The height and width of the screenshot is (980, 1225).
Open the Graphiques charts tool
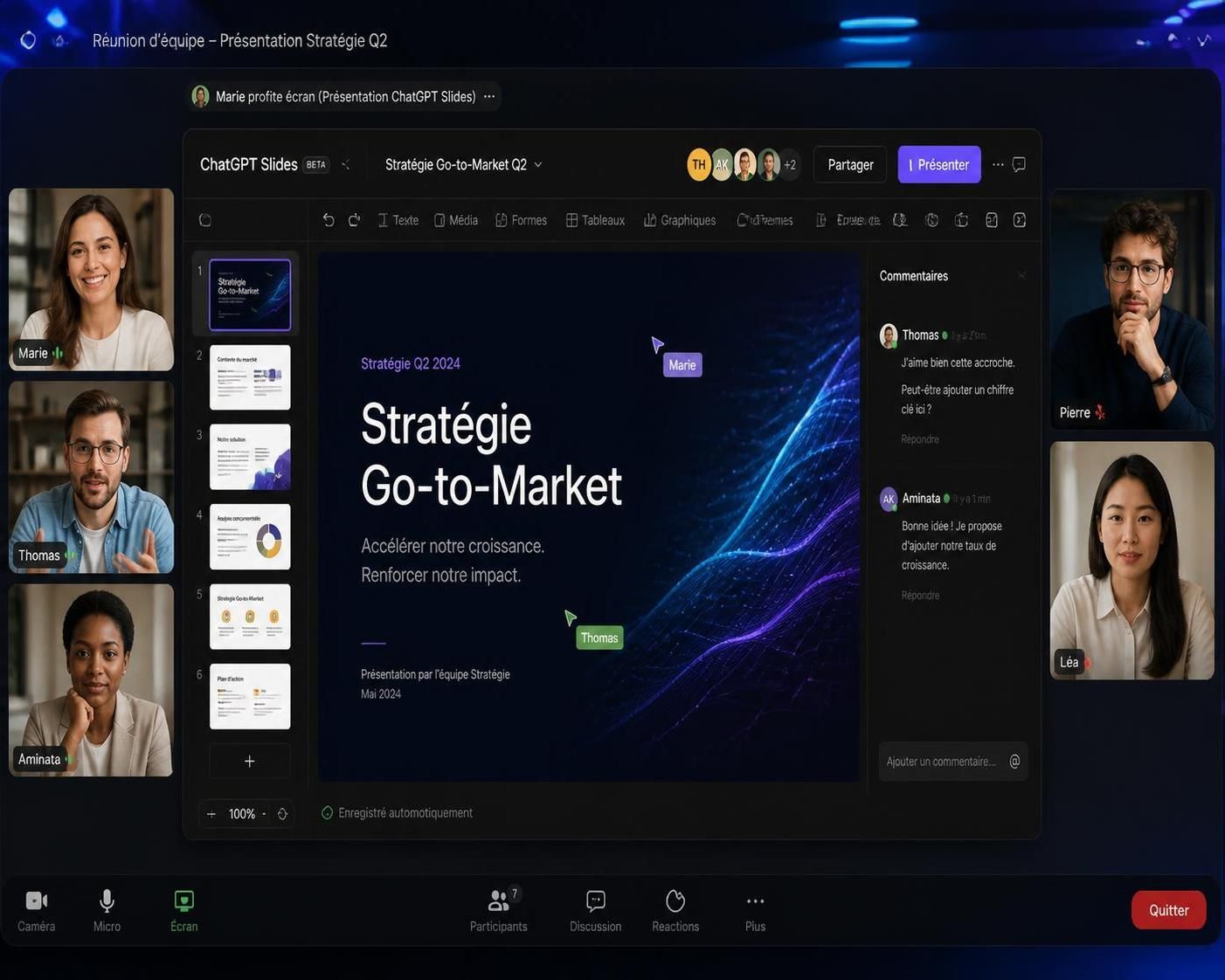click(680, 220)
